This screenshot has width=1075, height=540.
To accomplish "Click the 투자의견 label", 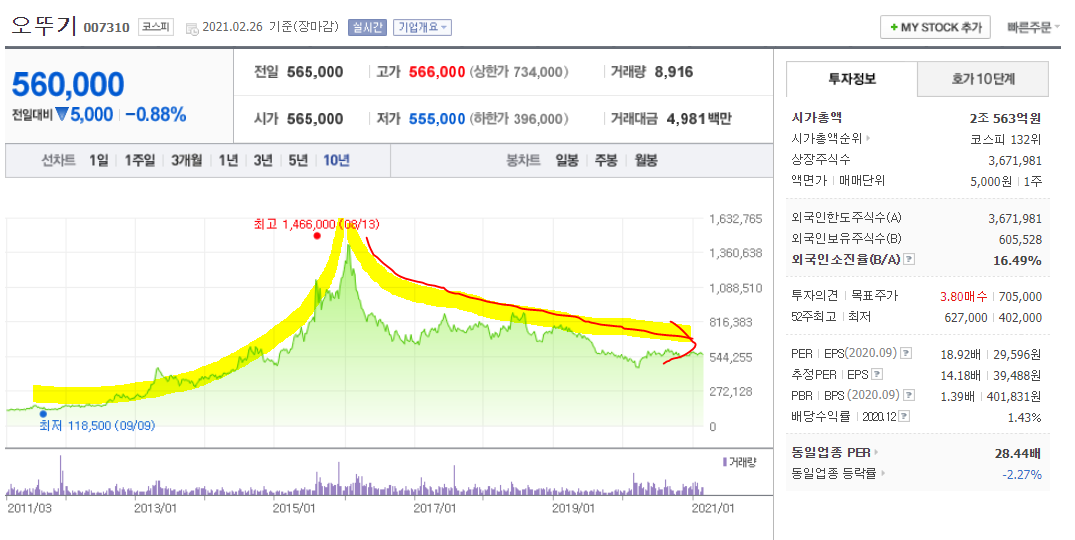I will (814, 295).
